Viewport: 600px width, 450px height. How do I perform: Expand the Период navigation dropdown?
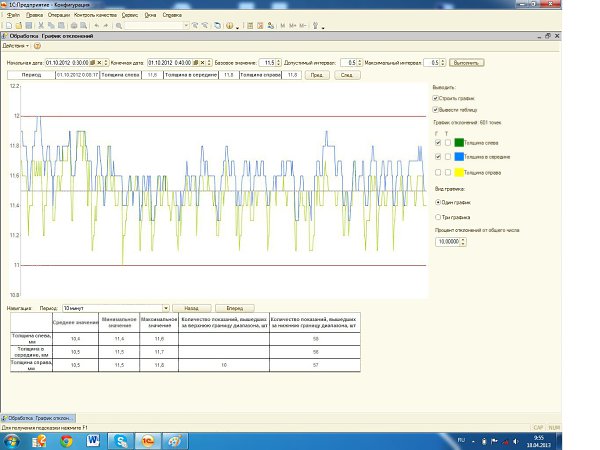(x=165, y=307)
